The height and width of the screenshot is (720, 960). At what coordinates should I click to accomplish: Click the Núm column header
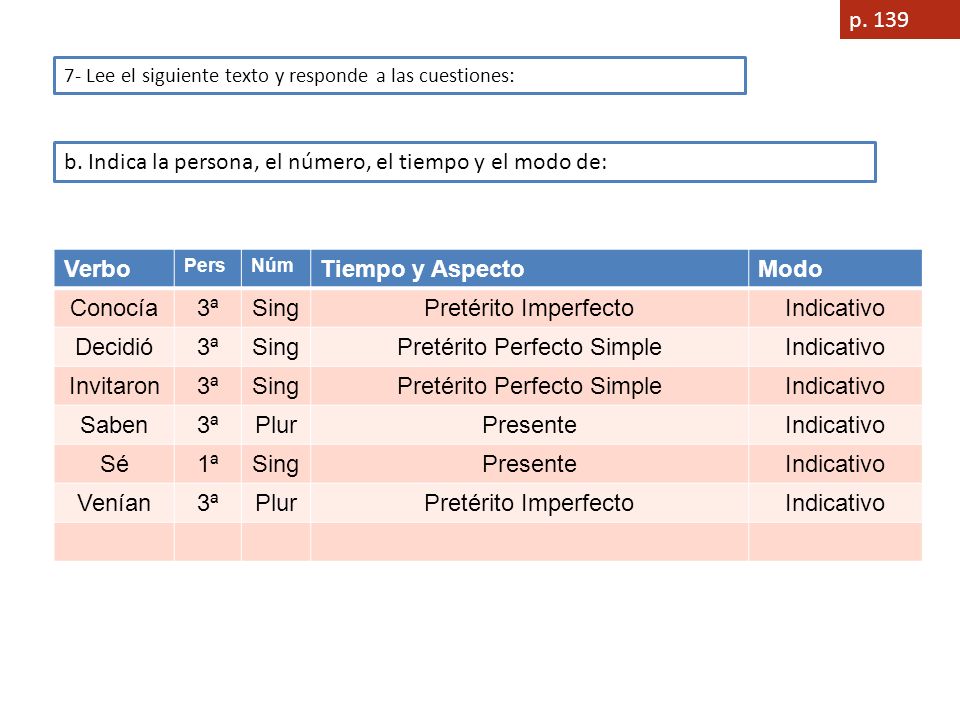276,268
